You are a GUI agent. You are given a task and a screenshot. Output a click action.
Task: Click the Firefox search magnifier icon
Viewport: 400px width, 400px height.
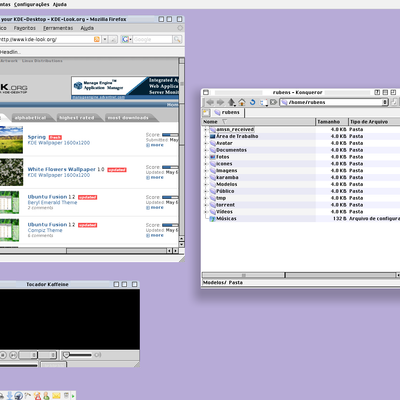click(177, 39)
